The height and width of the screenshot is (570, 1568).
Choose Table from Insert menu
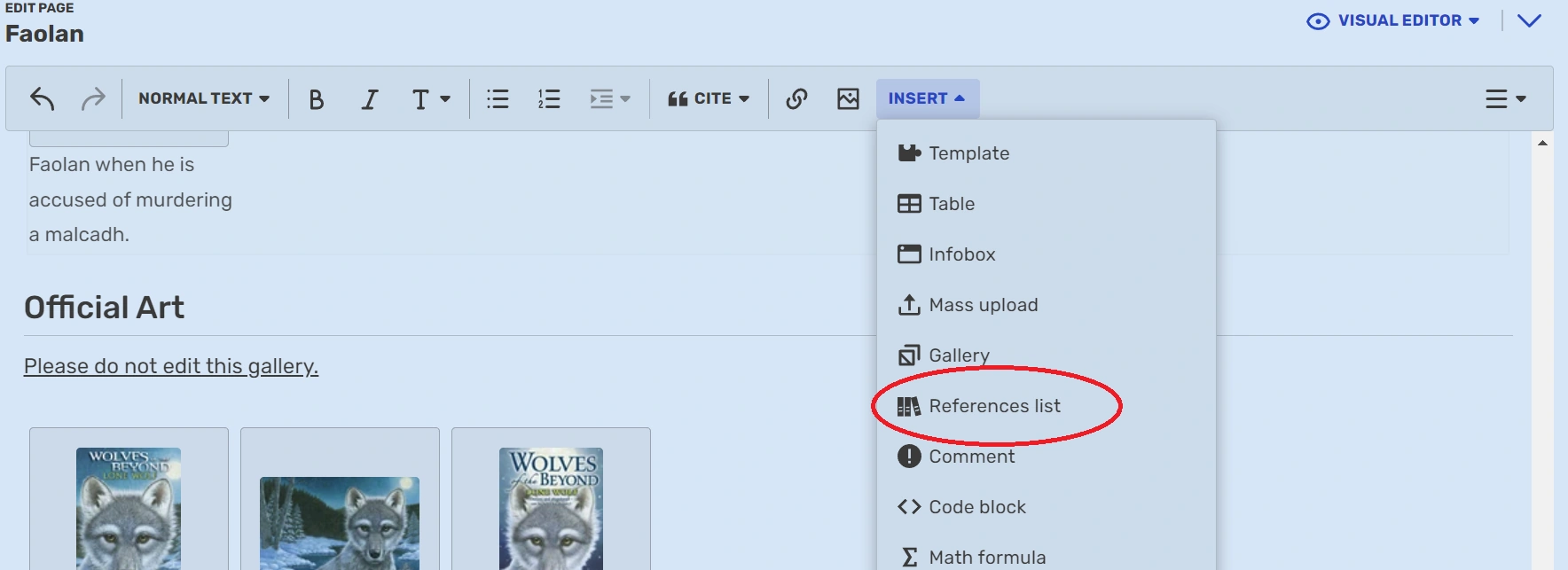coord(1047,204)
